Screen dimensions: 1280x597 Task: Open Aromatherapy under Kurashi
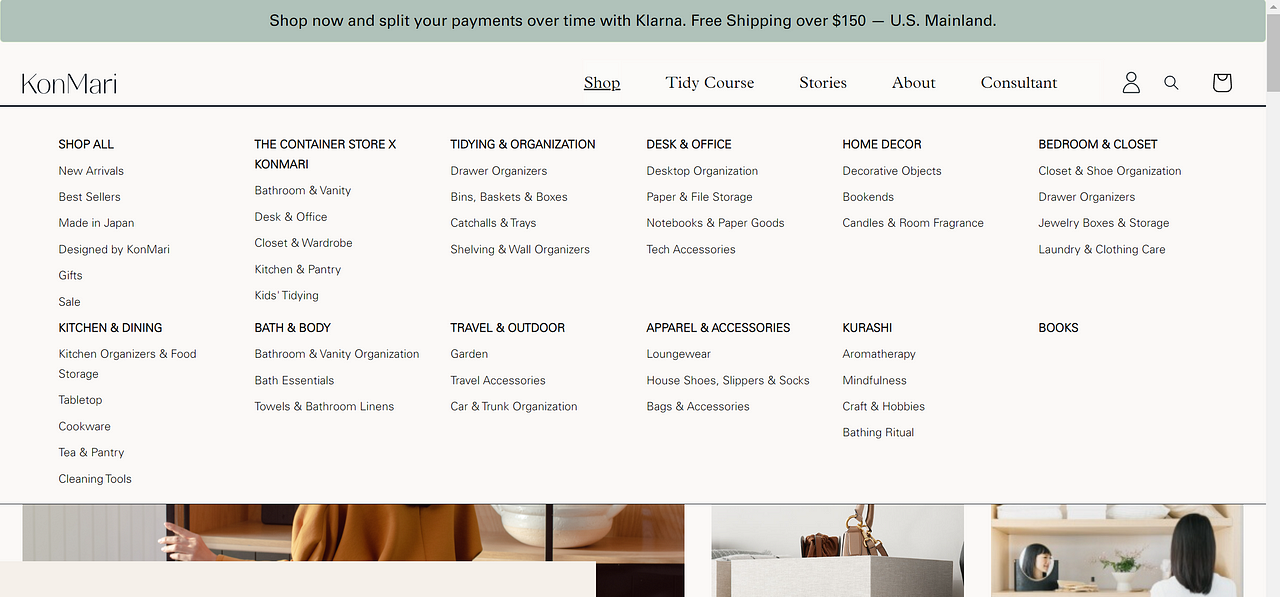coord(879,354)
